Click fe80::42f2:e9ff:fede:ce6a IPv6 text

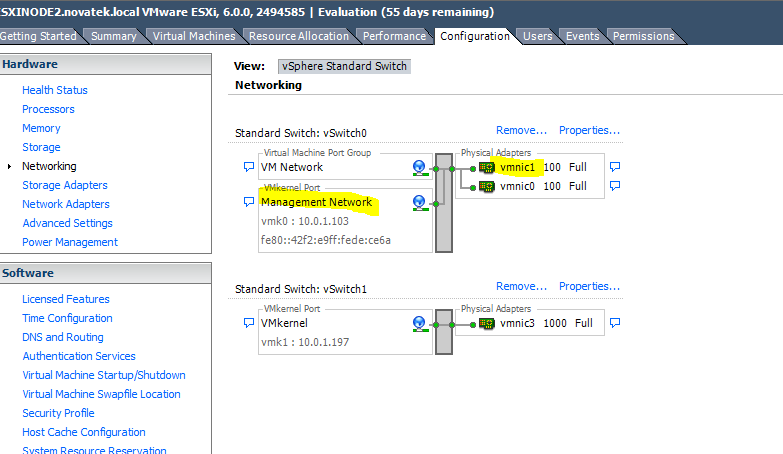(x=326, y=240)
